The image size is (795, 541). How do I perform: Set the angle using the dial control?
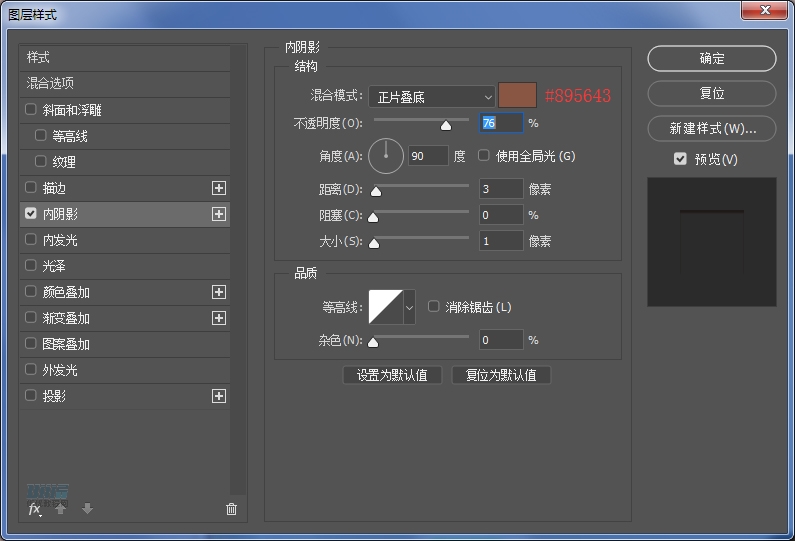click(386, 156)
